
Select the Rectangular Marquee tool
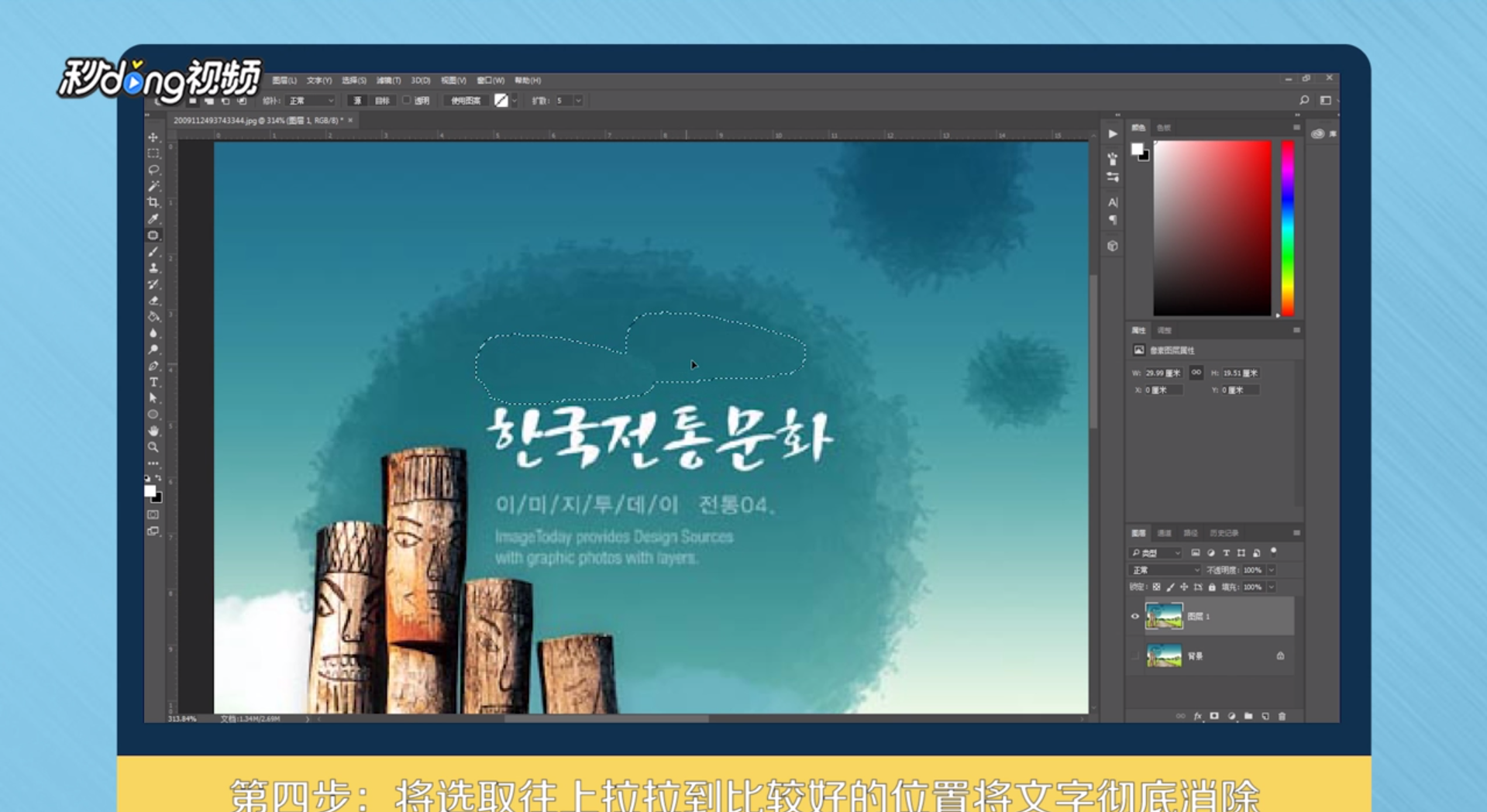153,153
